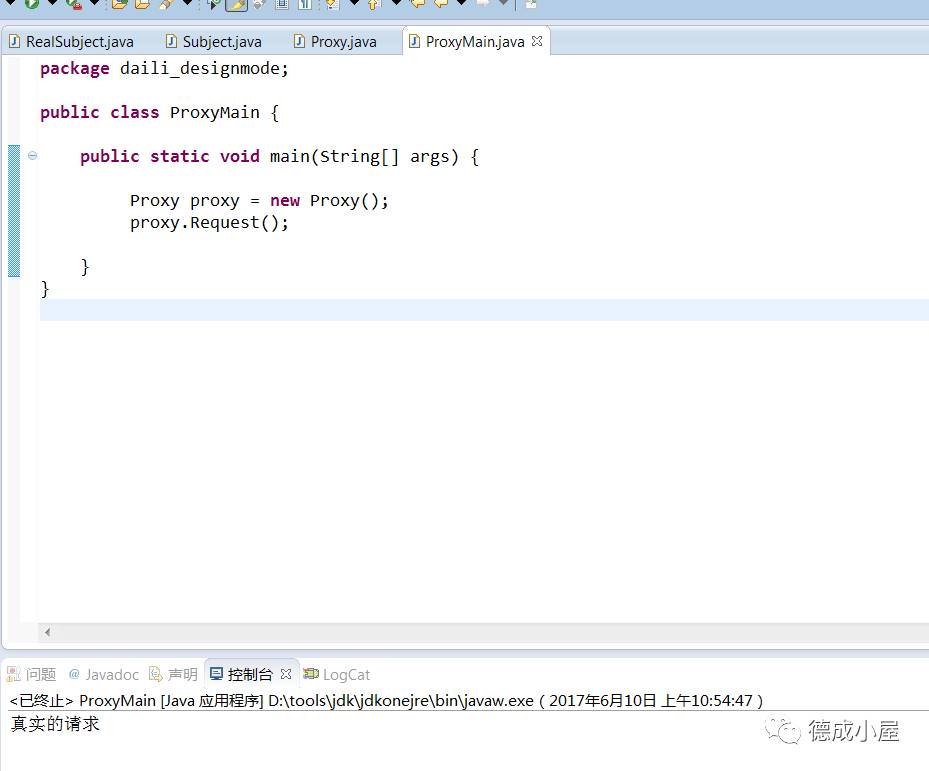
Task: Click the package daili_designmode line
Action: point(164,69)
